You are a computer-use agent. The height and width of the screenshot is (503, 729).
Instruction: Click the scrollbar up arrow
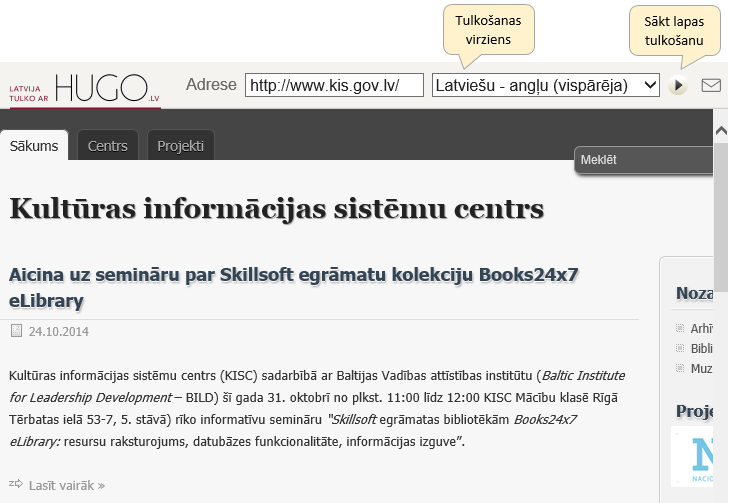pos(721,131)
